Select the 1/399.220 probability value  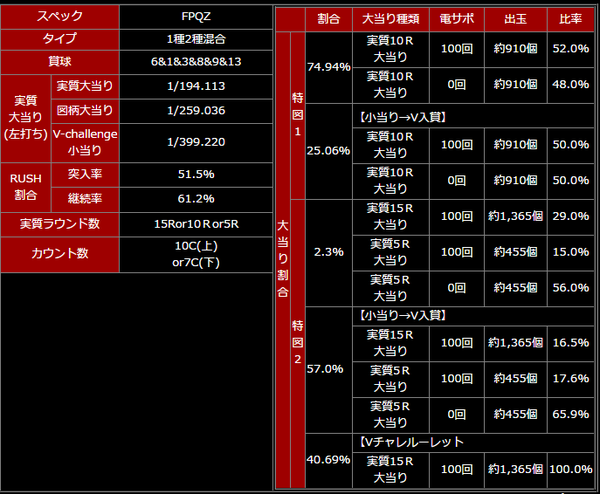196,142
